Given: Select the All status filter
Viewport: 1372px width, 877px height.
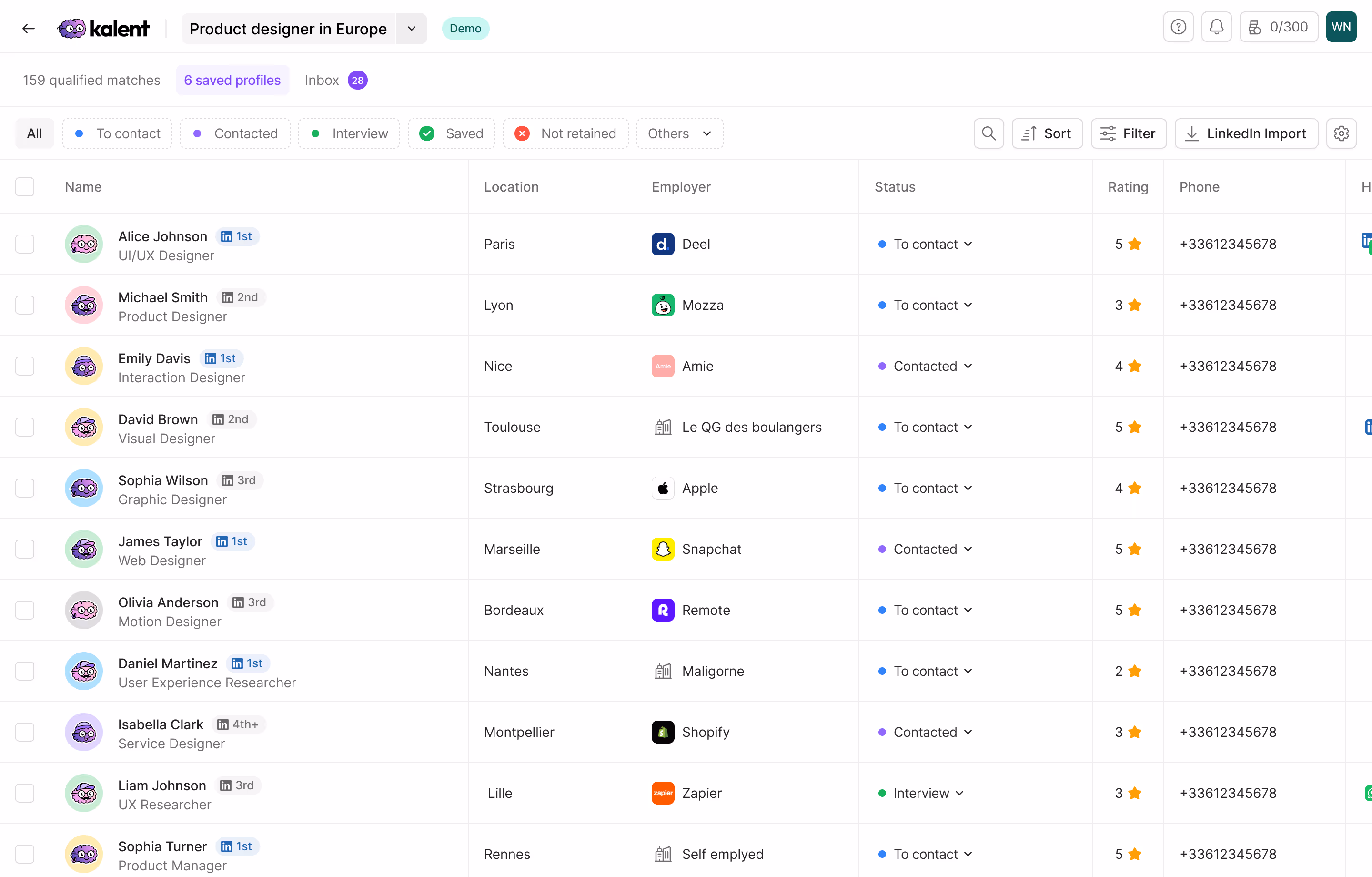Looking at the screenshot, I should coord(34,133).
